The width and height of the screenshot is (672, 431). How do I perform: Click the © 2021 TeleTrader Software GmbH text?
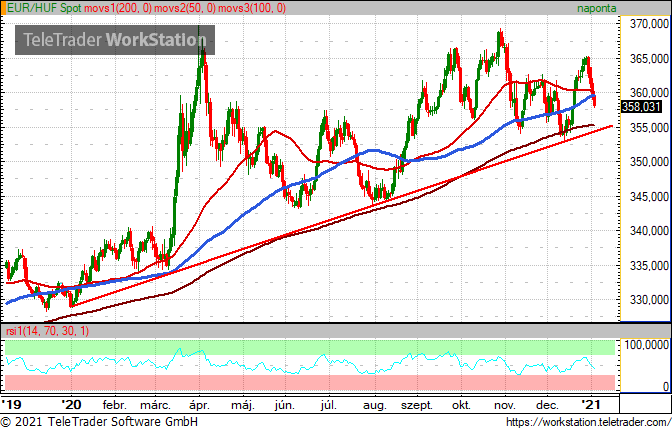click(x=99, y=422)
